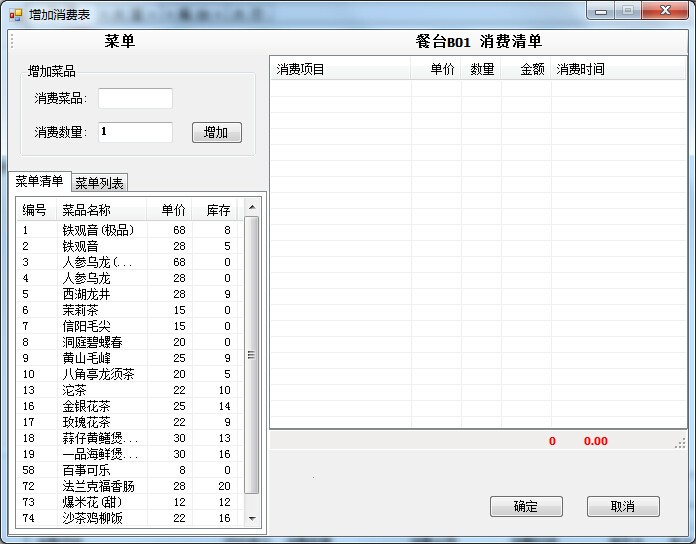Click the 消费时间 column header
The height and width of the screenshot is (544, 696).
click(618, 69)
